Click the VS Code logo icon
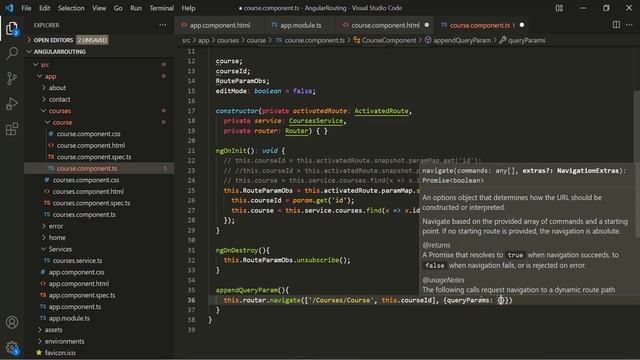The height and width of the screenshot is (360, 640). pyautogui.click(x=9, y=8)
